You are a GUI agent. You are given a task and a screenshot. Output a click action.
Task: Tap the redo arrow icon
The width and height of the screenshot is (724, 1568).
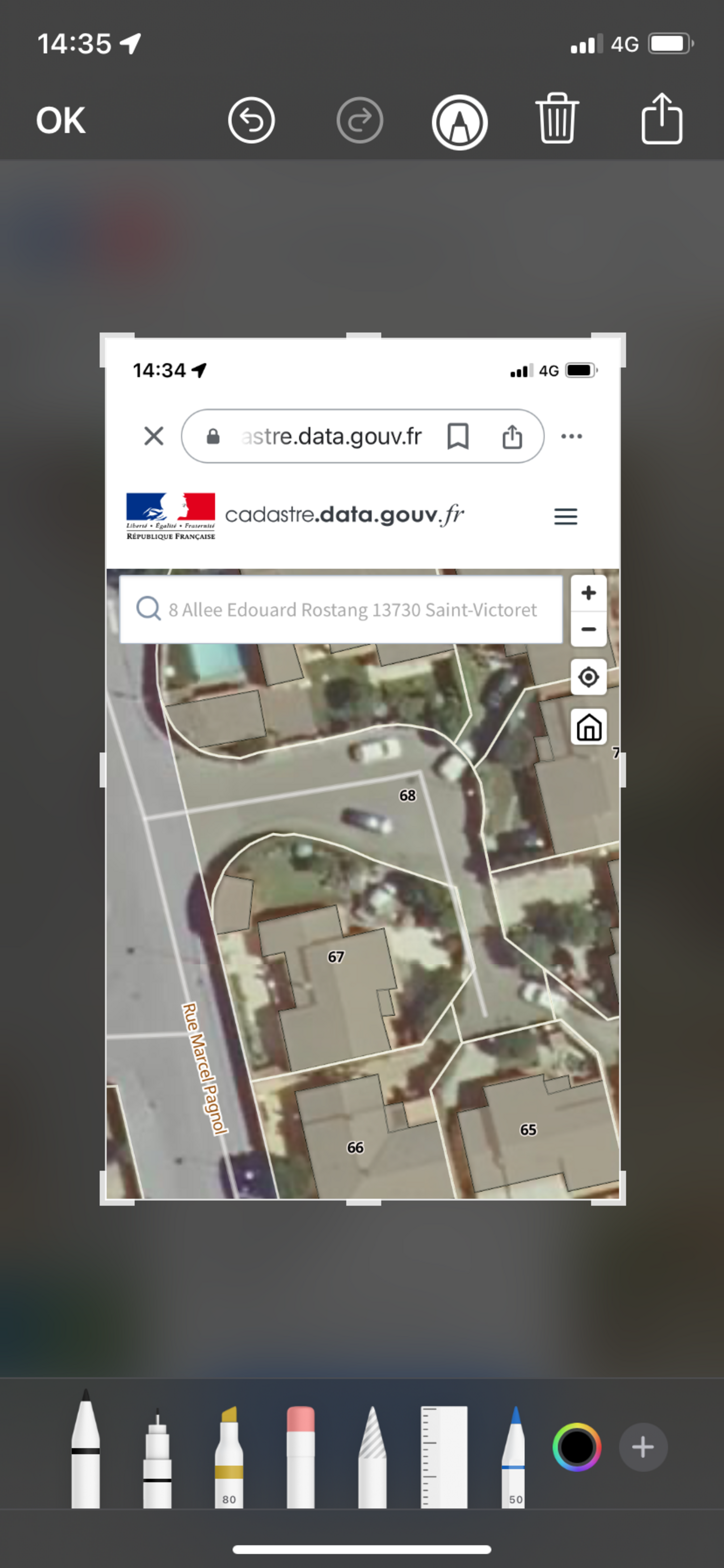(x=359, y=120)
